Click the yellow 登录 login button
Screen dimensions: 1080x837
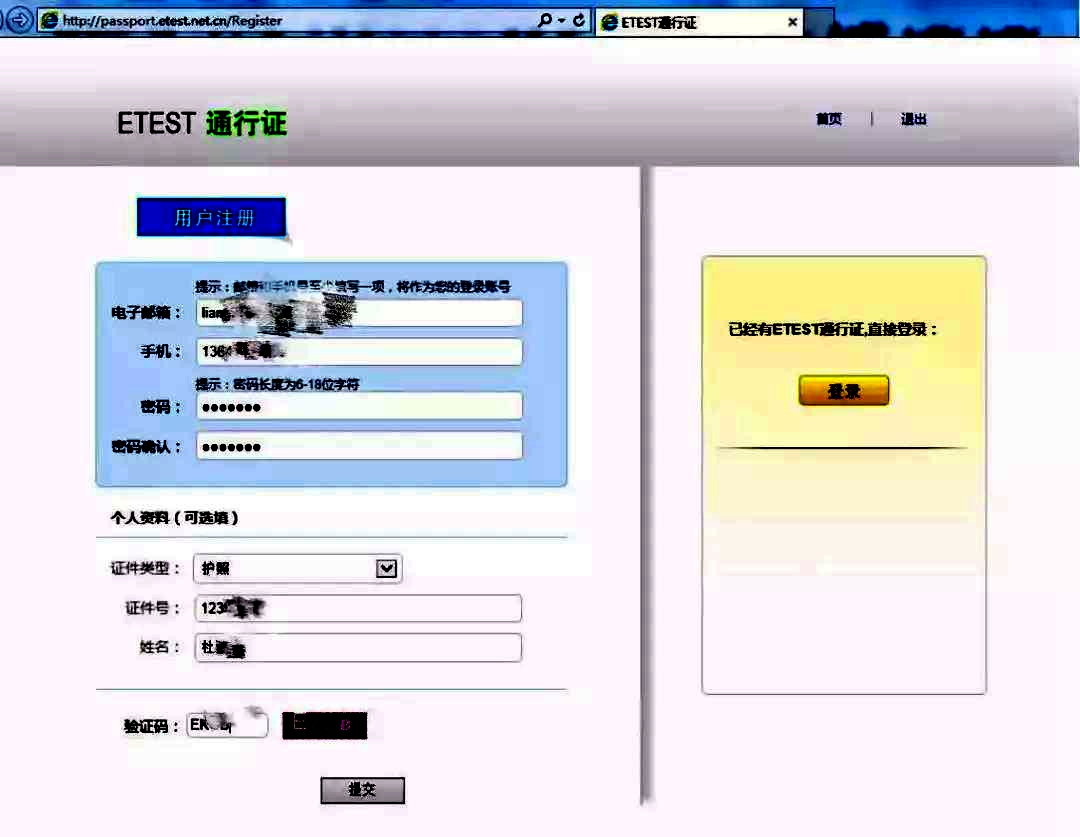(844, 391)
